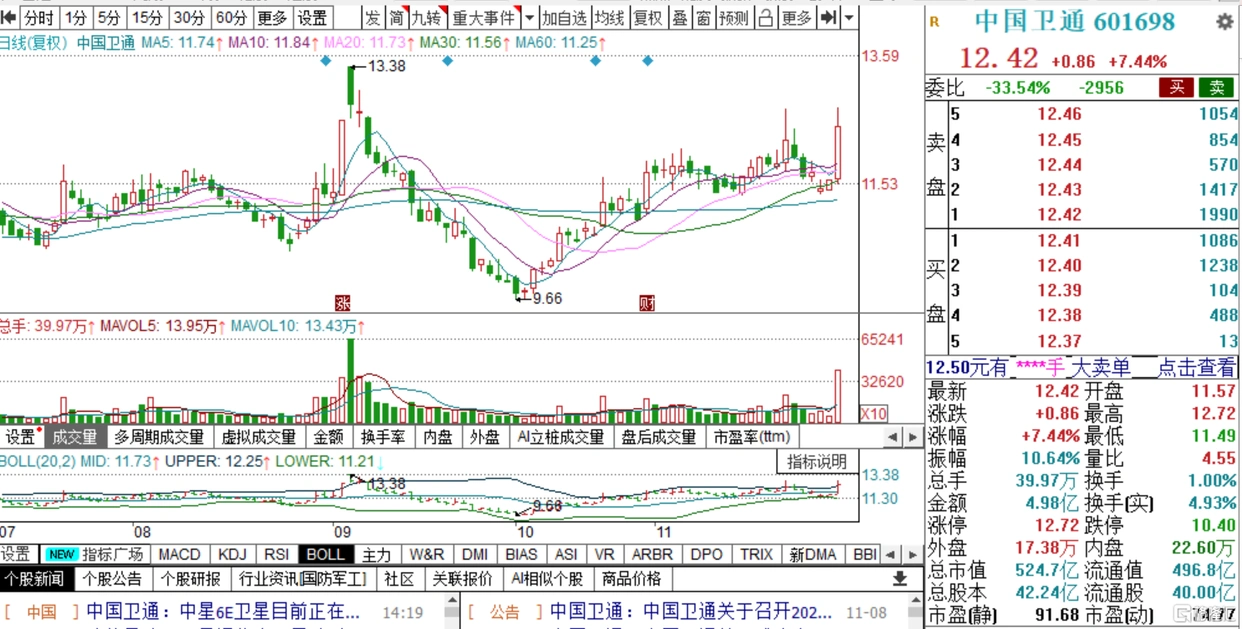The image size is (1242, 629).
Task: Click the jump-to-end arrow icon in the top toolbar
Action: (828, 18)
